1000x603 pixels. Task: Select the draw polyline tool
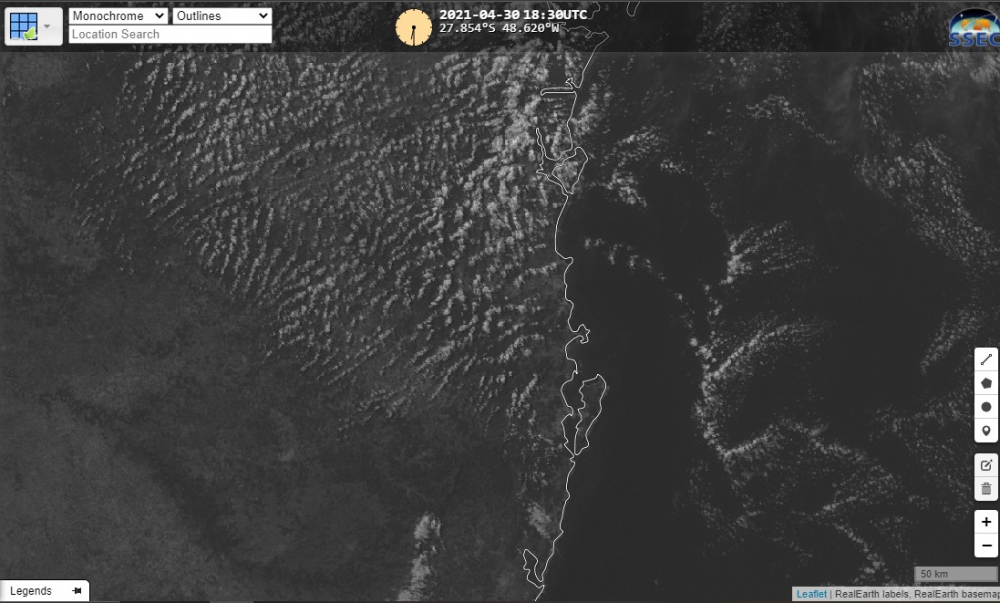pos(986,359)
